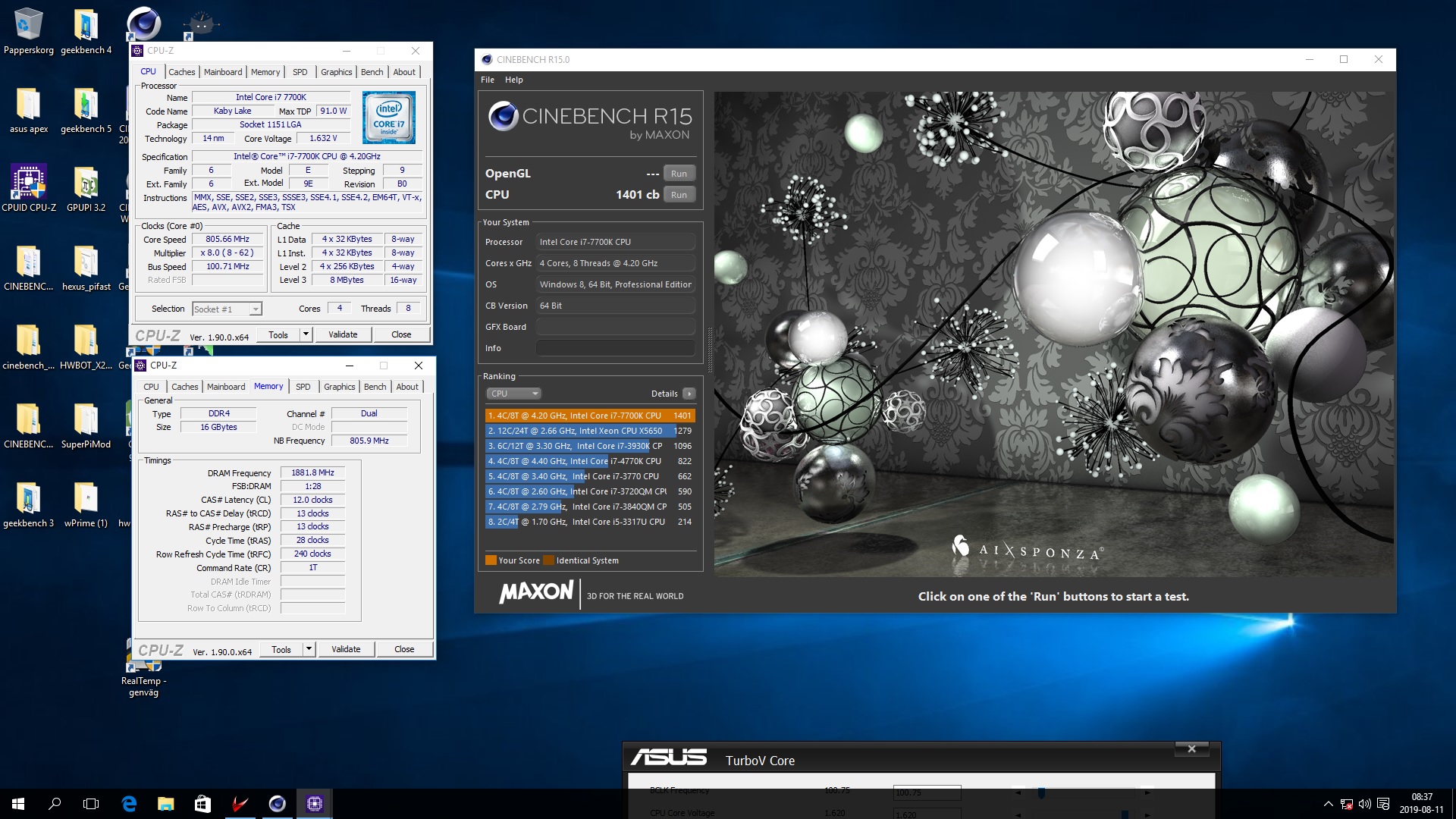Open the HWBOT_X2... desktop folder

(86, 347)
